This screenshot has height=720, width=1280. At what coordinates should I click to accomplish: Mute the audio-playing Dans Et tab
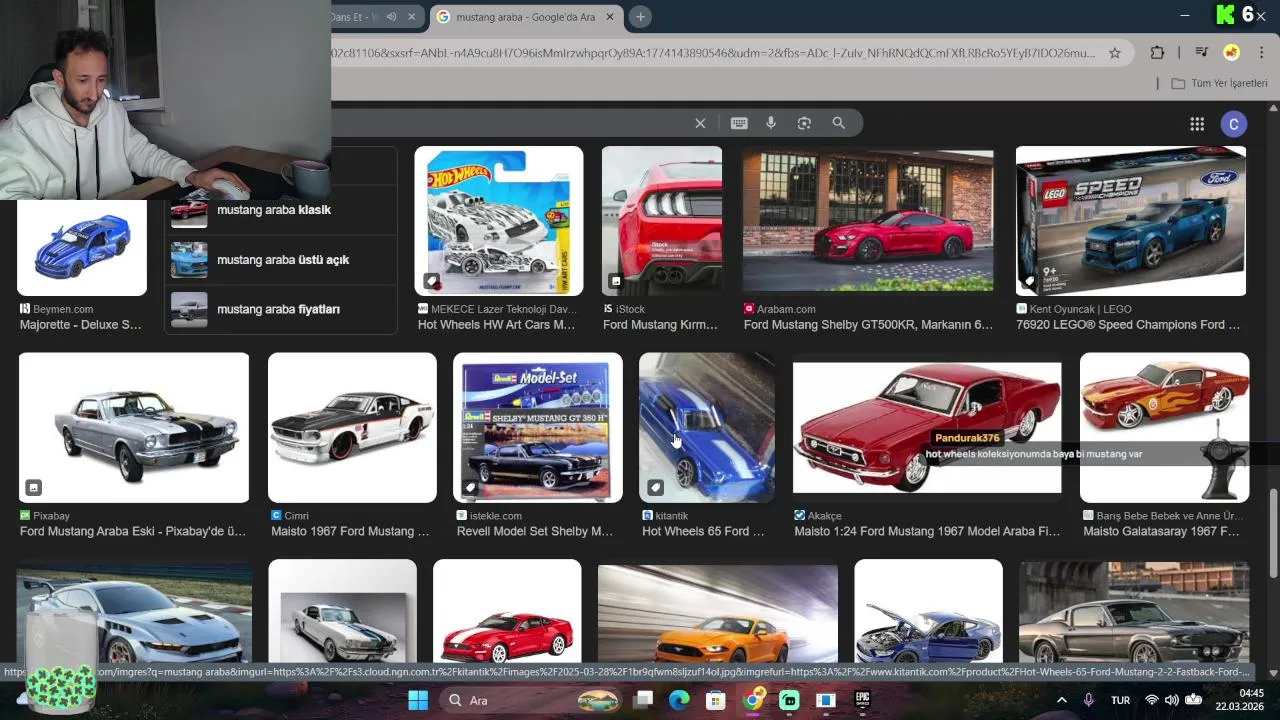click(x=392, y=17)
